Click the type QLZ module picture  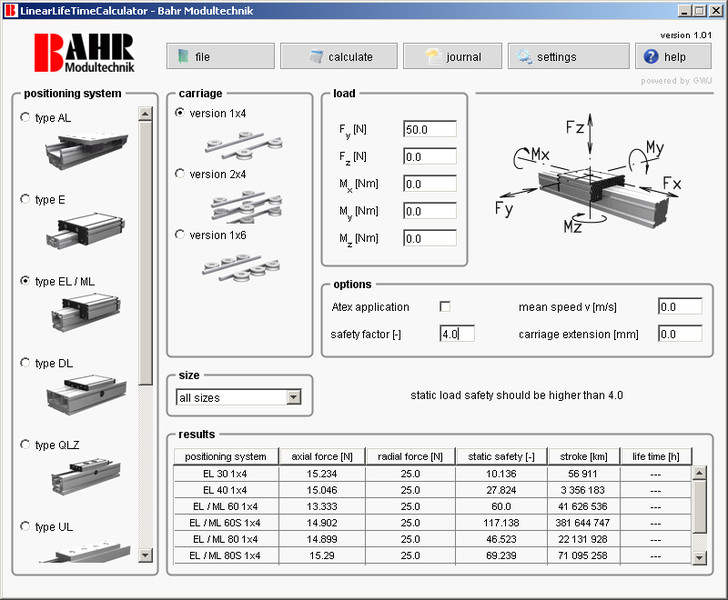[80, 477]
